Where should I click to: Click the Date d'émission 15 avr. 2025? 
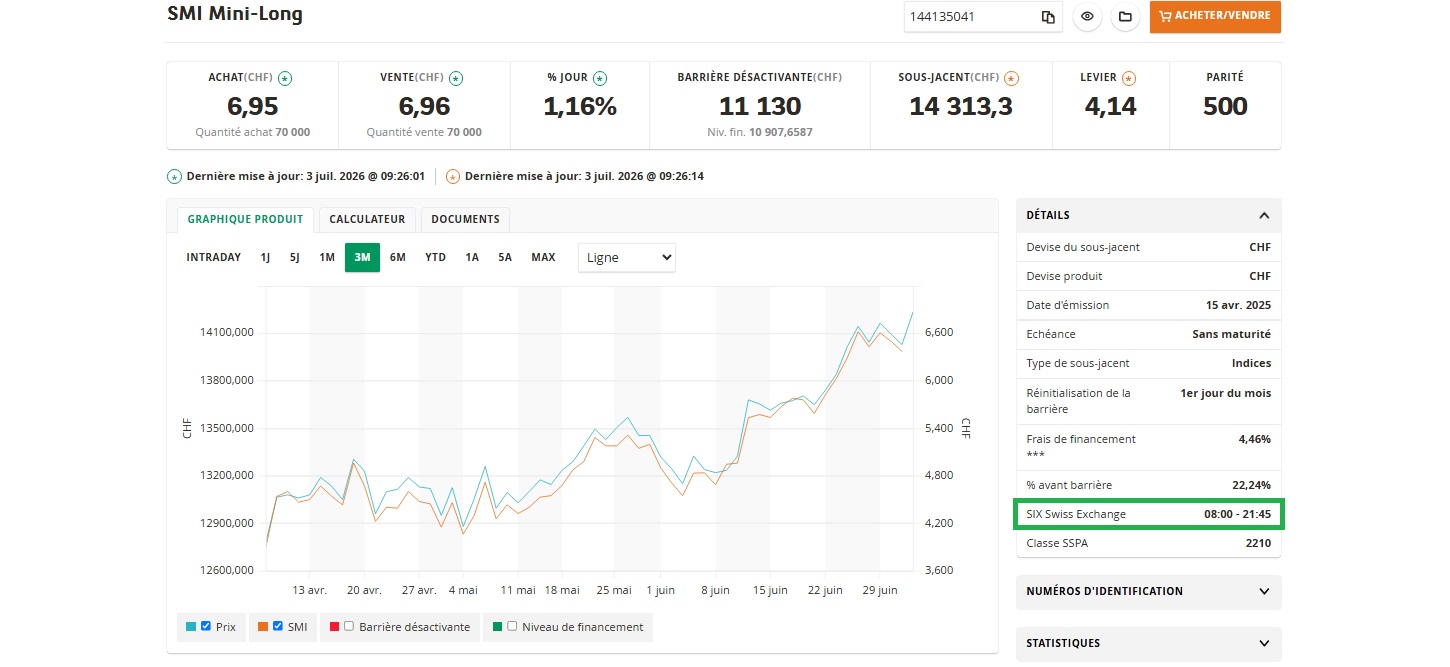(x=1239, y=305)
